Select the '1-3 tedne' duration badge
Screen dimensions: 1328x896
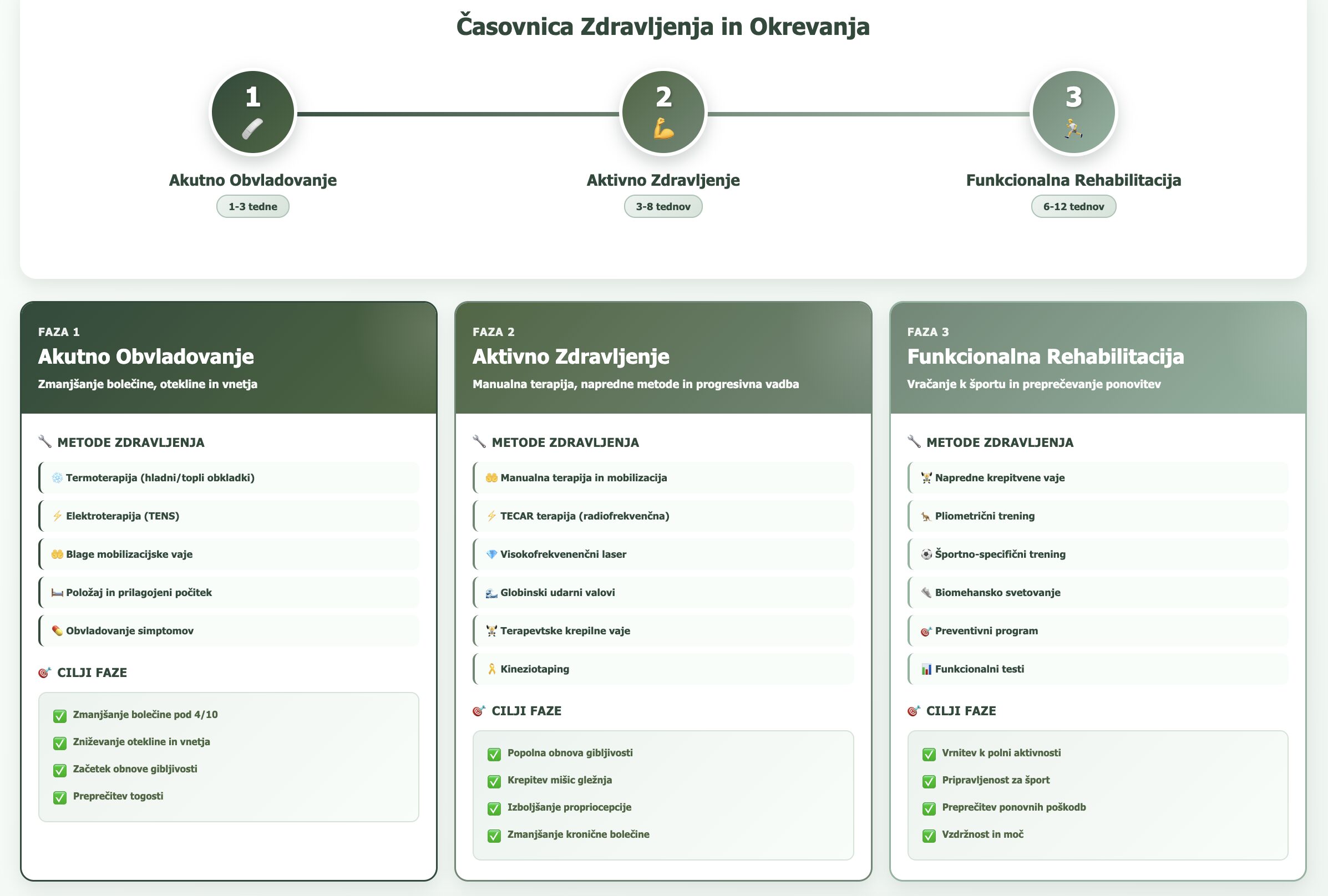tap(252, 207)
